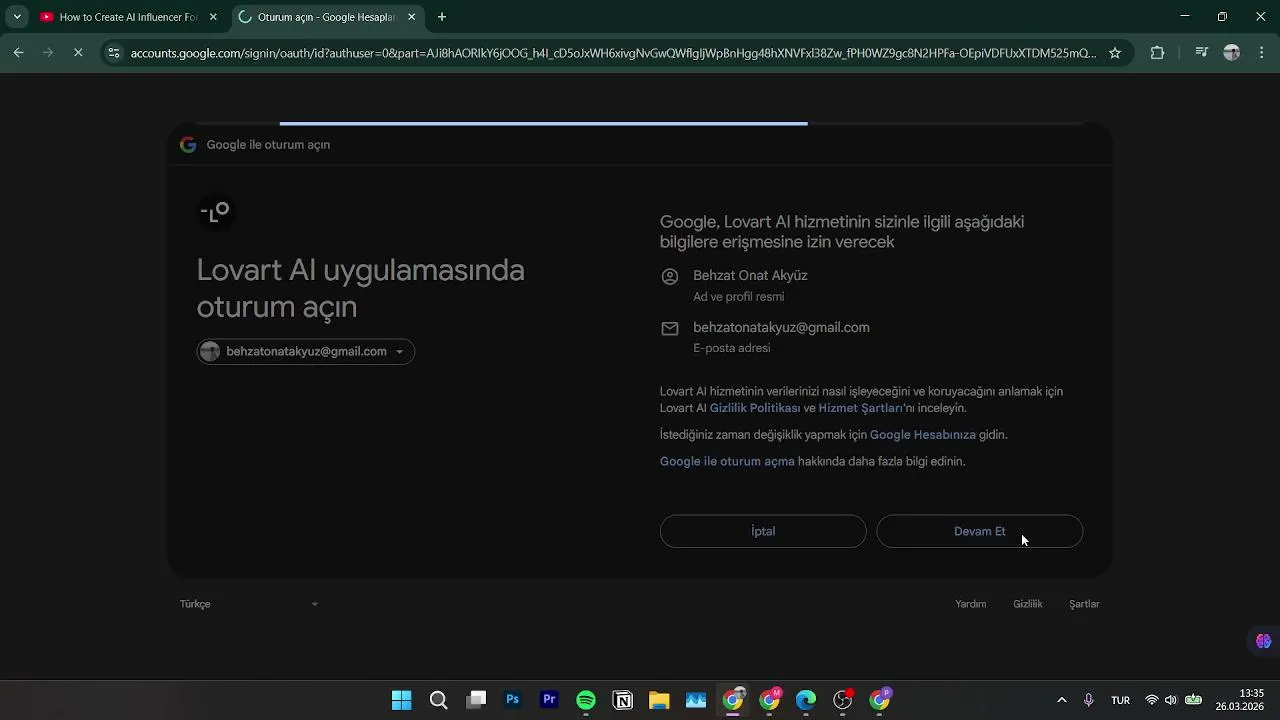This screenshot has height=720, width=1280.
Task: Open the media controls icon in Chrome toolbar
Action: tap(1202, 53)
